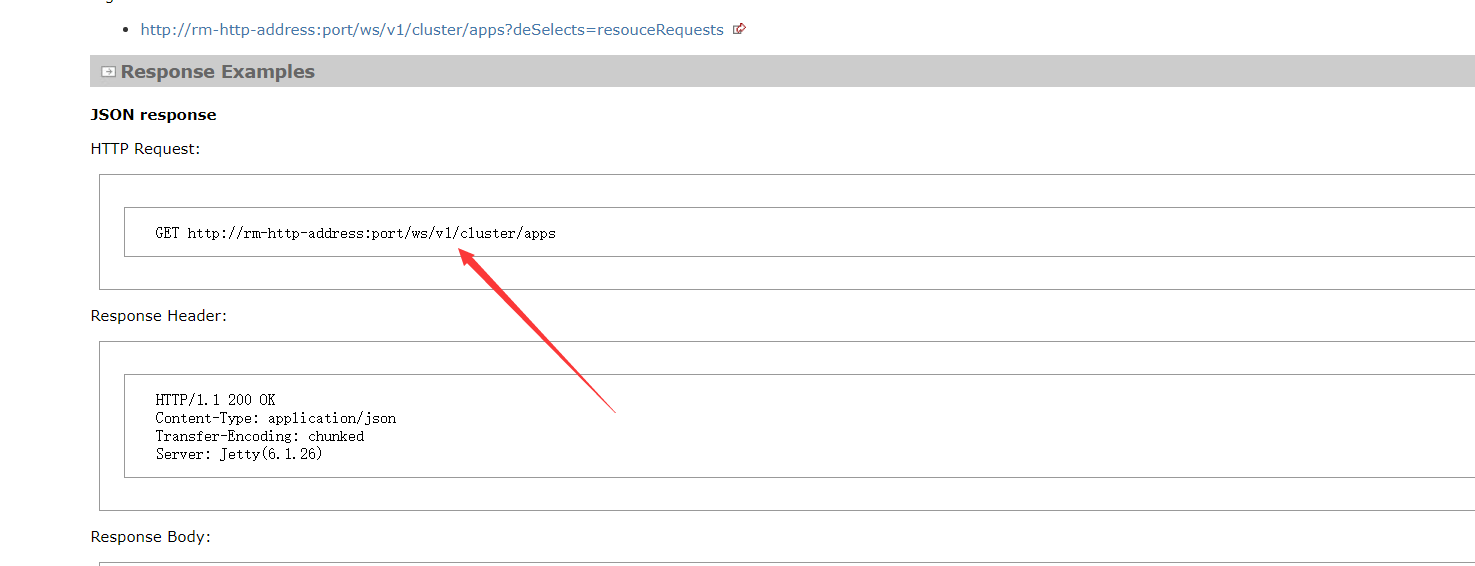
Task: Click the GET http://rm-http-address:port/ws/v1/cluster/apps code line
Action: [355, 233]
